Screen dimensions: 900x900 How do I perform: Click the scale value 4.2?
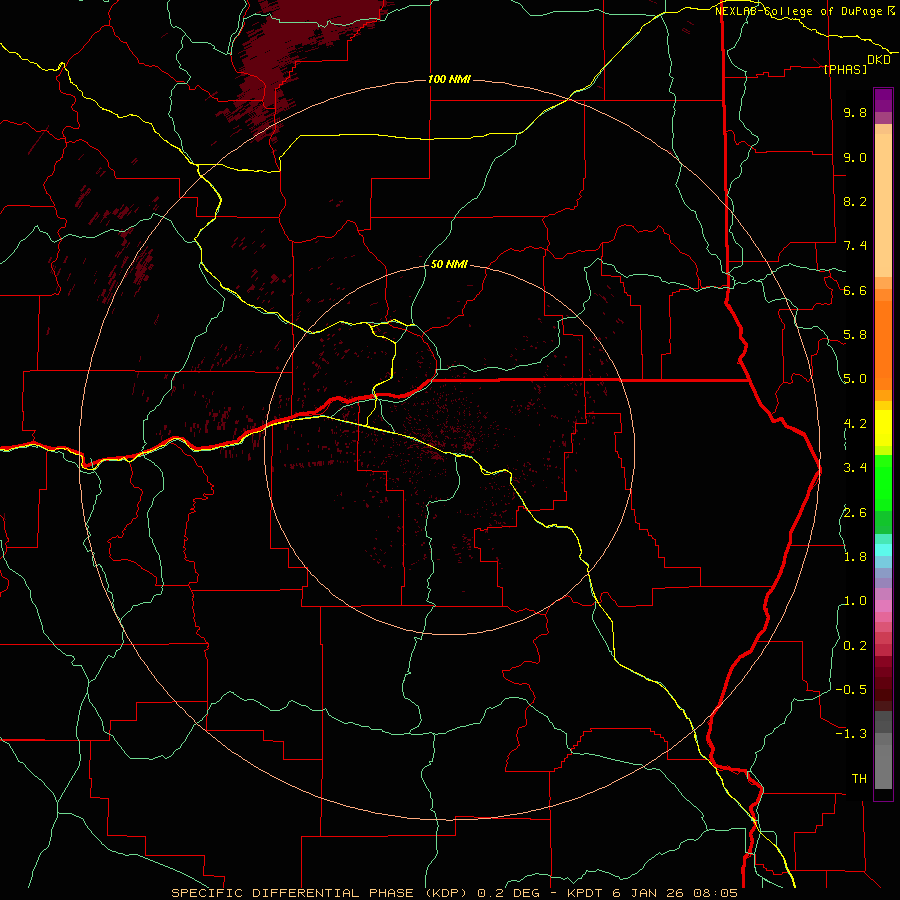(x=855, y=424)
